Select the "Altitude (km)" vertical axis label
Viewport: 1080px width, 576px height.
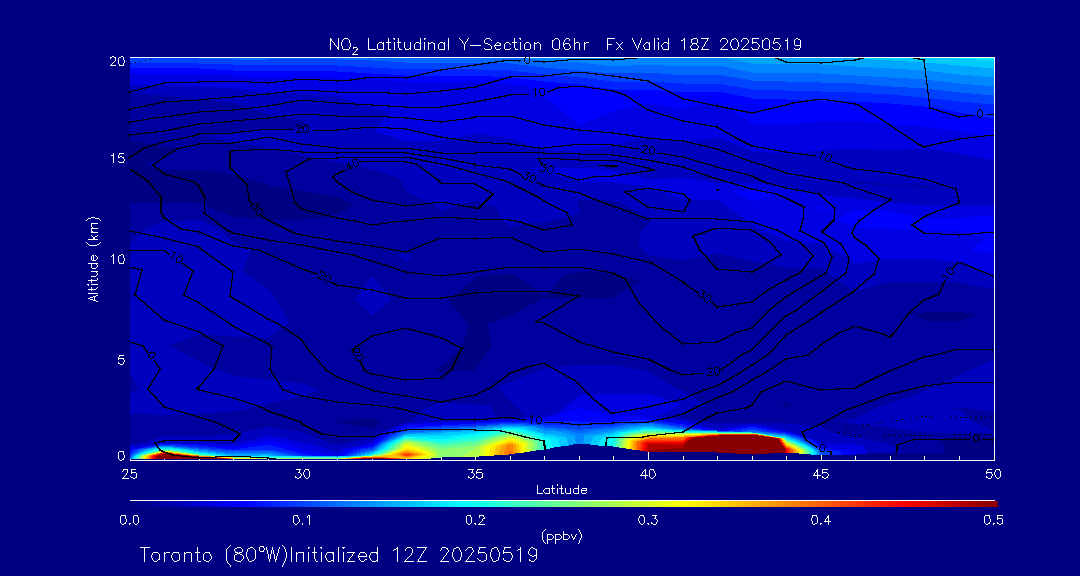click(x=93, y=258)
